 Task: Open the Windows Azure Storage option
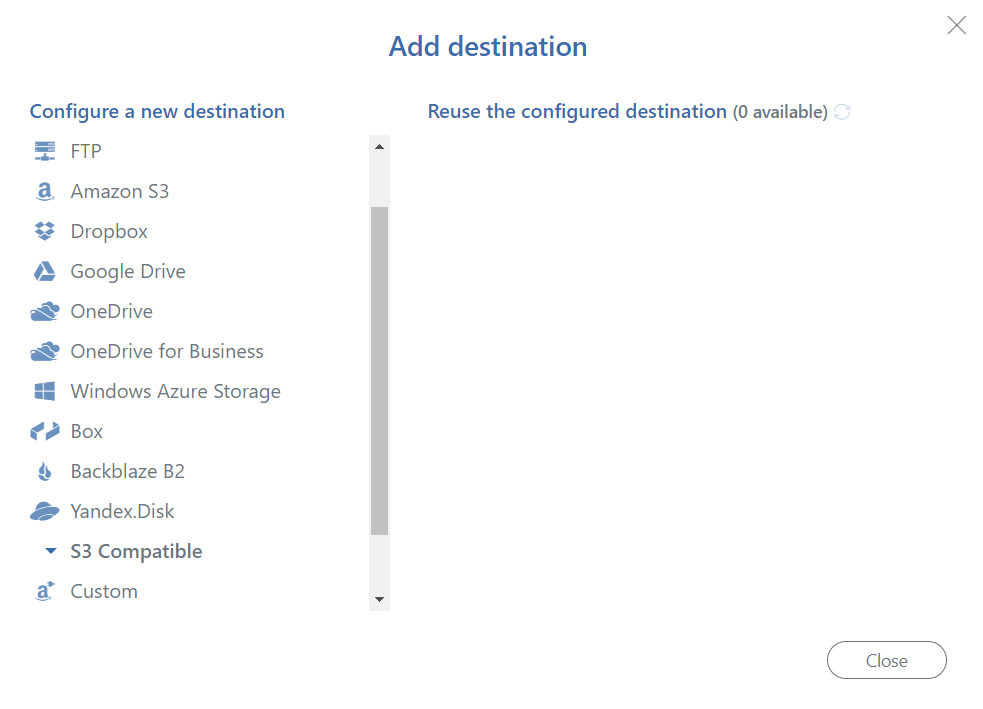tap(175, 391)
